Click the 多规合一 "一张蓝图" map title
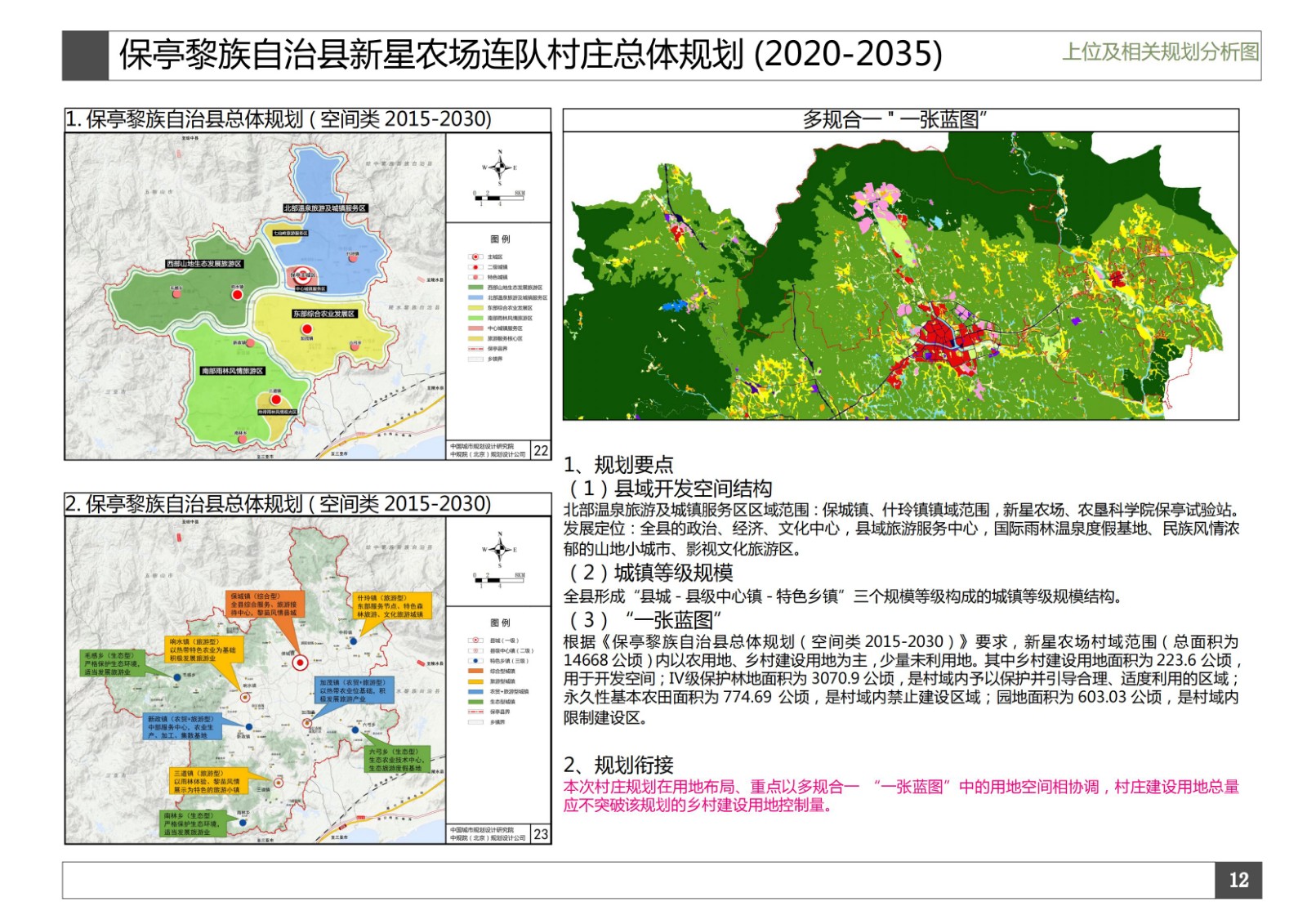This screenshot has height=924, width=1307. (894, 120)
